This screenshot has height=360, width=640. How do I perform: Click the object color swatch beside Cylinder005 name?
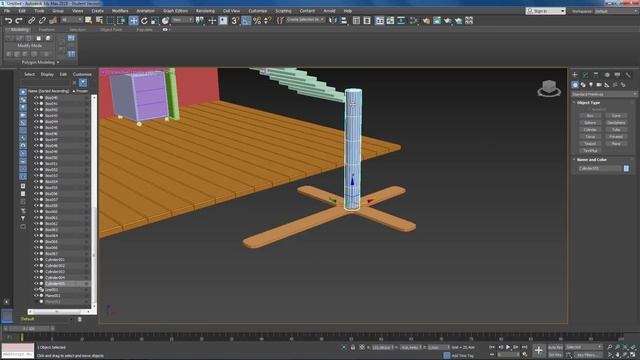tap(626, 168)
